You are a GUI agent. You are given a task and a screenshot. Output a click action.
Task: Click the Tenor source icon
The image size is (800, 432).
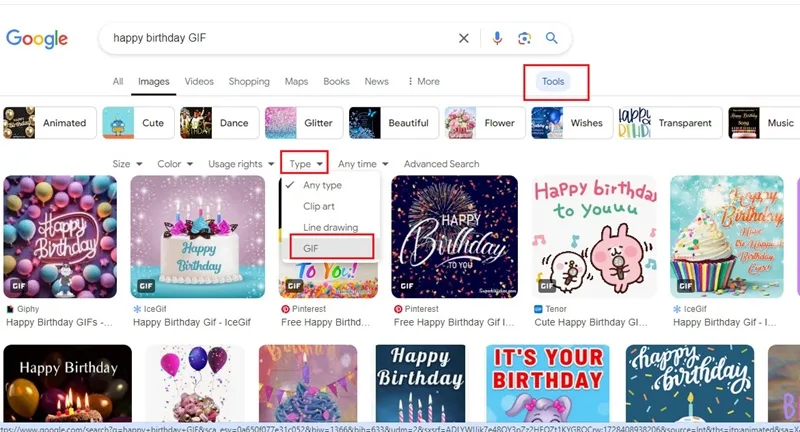tap(538, 309)
